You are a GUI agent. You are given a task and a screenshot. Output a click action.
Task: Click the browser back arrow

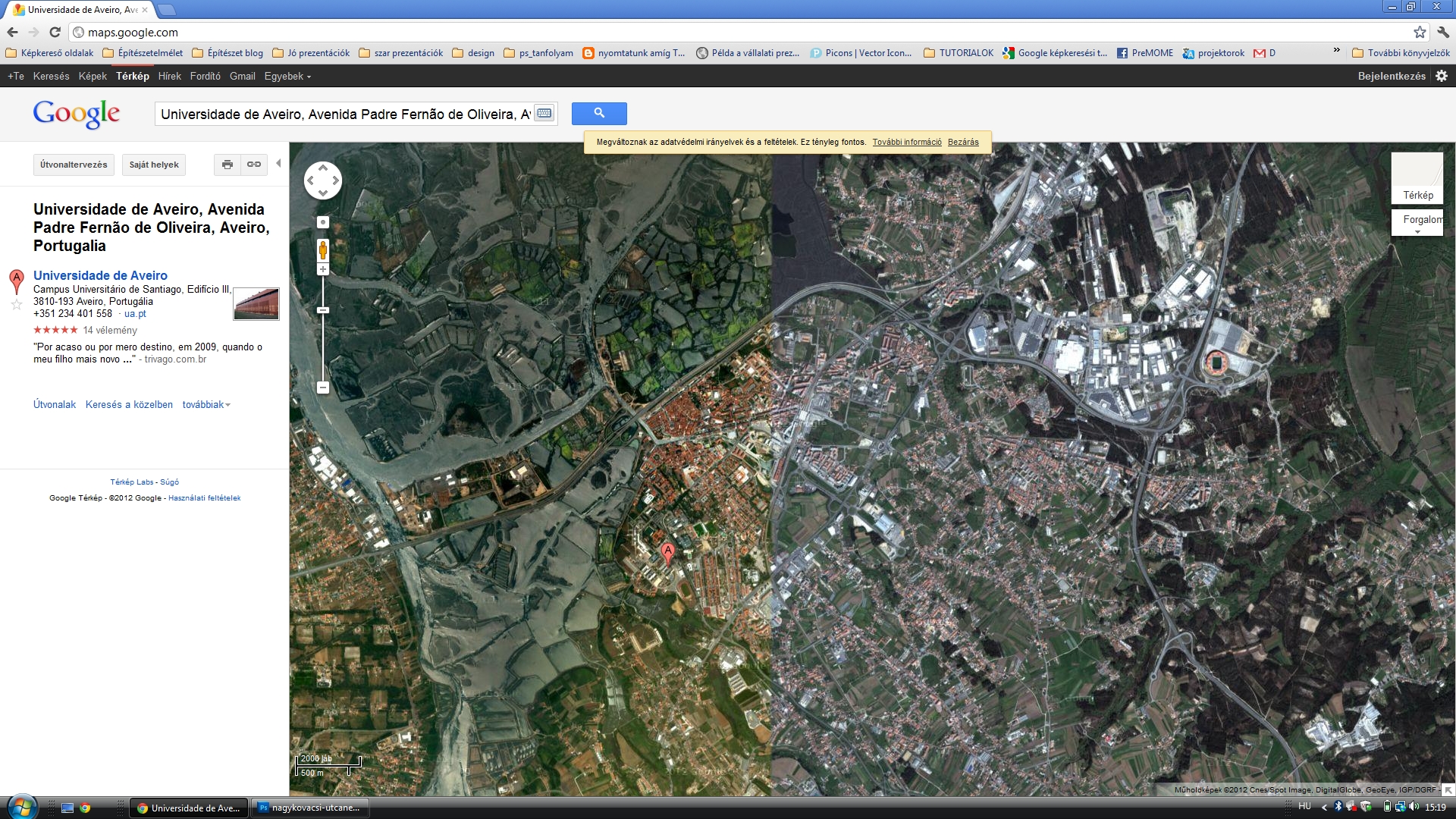(x=12, y=32)
